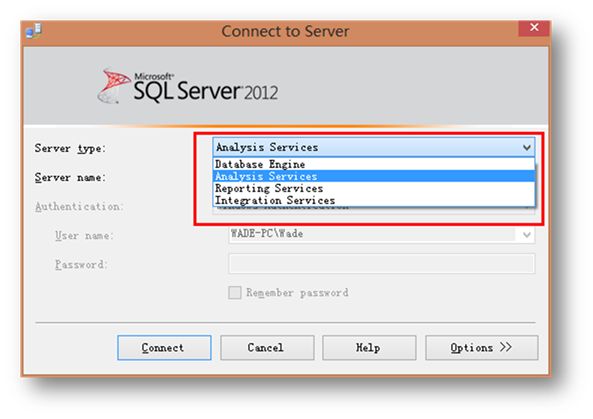The image size is (593, 419).
Task: Choose Database Engine from the list
Action: [374, 164]
